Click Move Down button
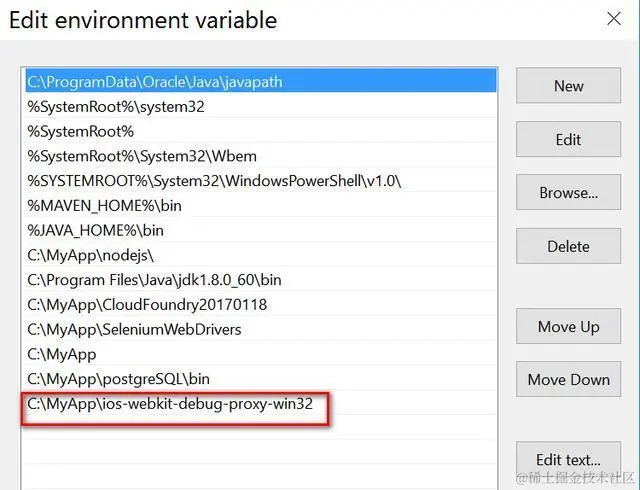Viewport: 640px width, 490px height. [x=568, y=379]
